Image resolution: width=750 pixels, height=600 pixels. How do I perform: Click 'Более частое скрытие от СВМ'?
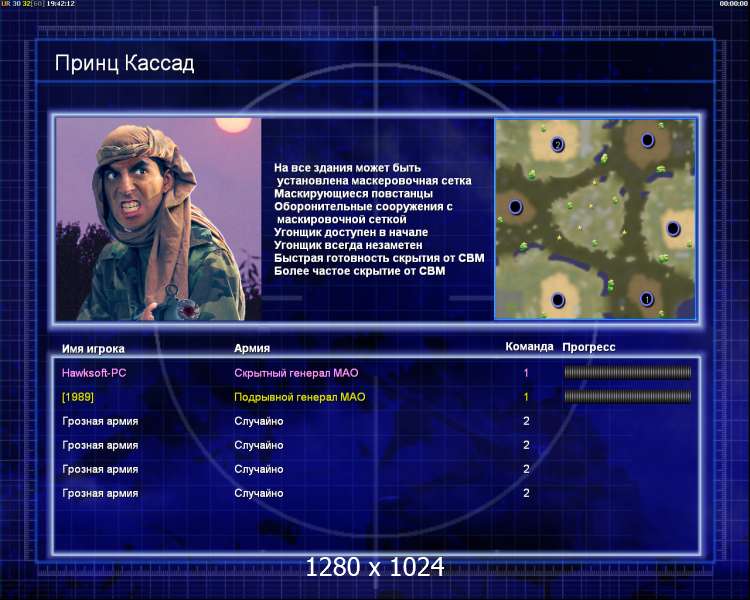tap(359, 271)
